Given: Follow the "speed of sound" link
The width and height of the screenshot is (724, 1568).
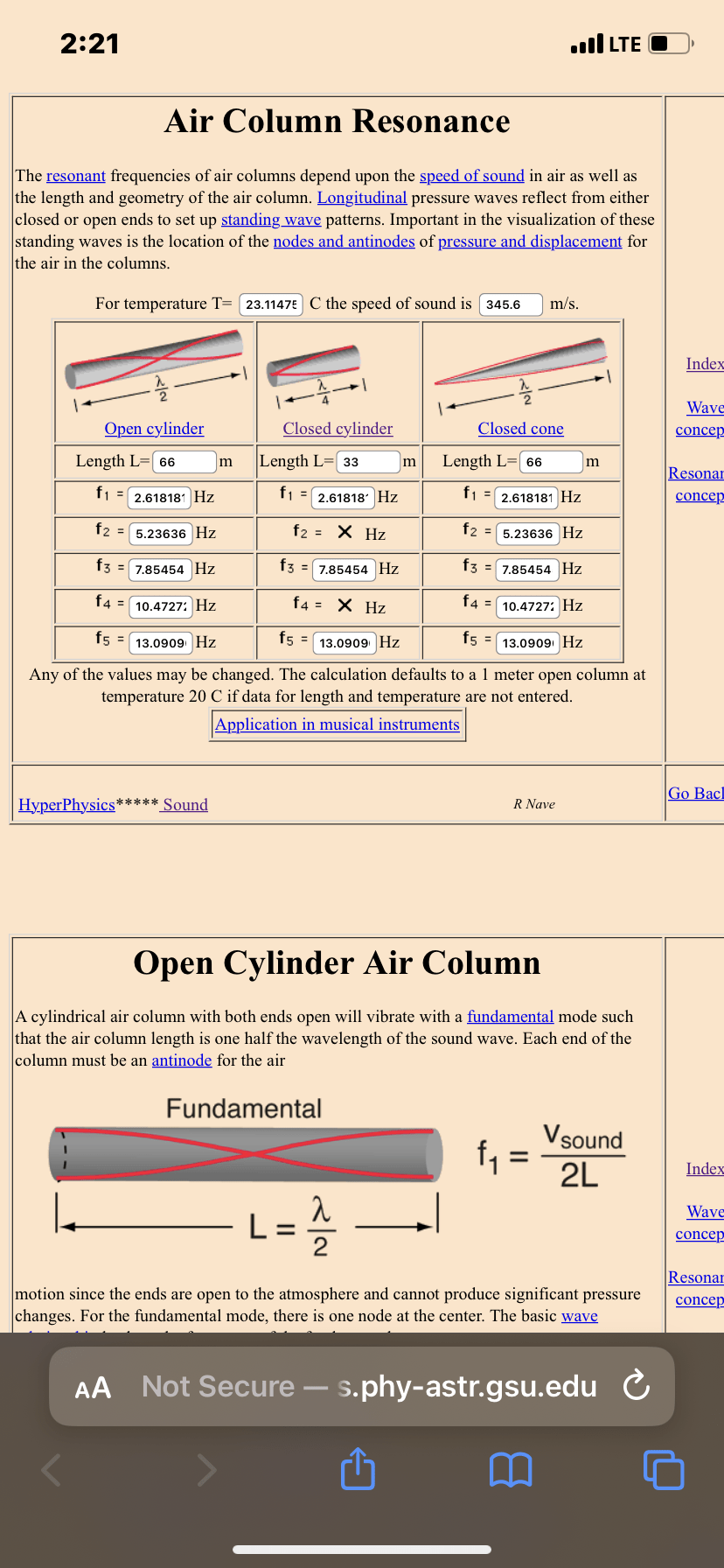Looking at the screenshot, I should point(472,176).
